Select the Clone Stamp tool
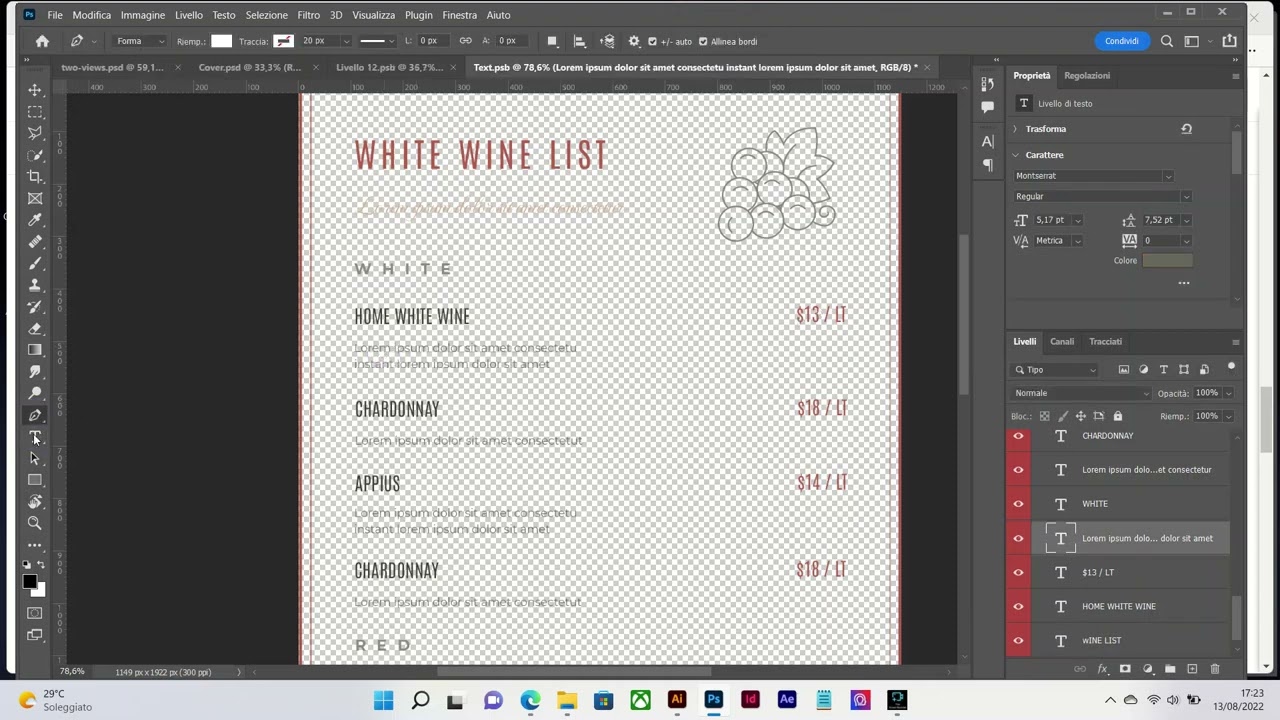The width and height of the screenshot is (1280, 720). [x=35, y=285]
